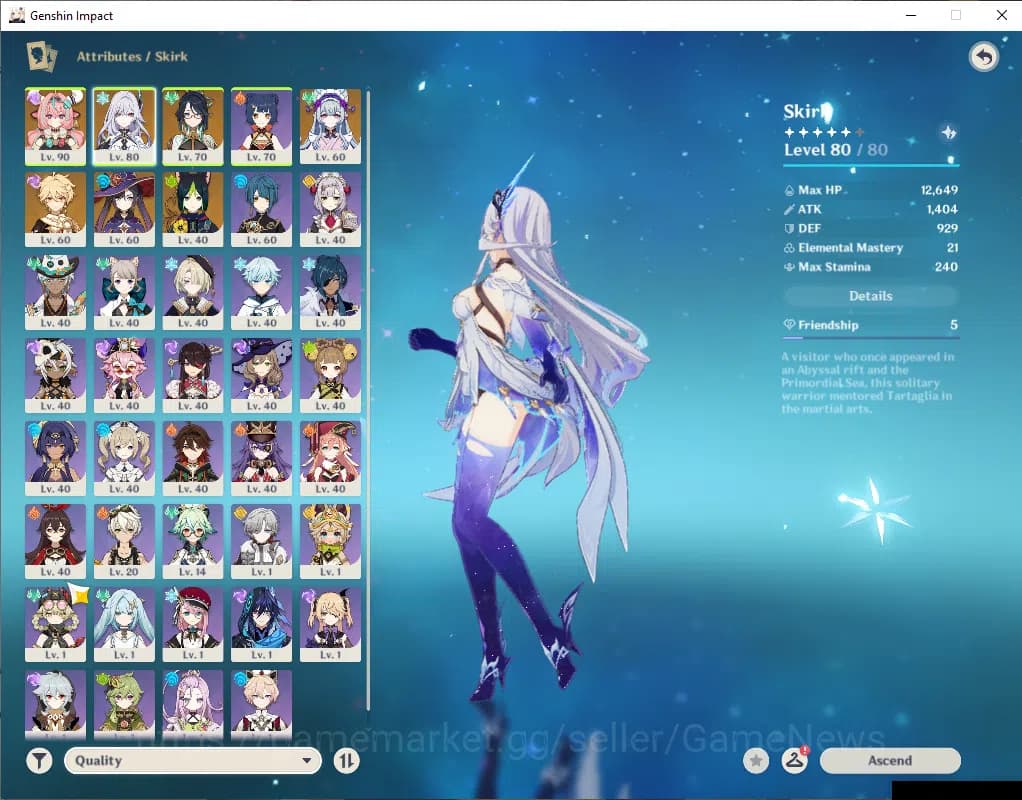Select Kaeya's Lv. 40 portrait
Image resolution: width=1022 pixels, height=800 pixels.
(330, 292)
